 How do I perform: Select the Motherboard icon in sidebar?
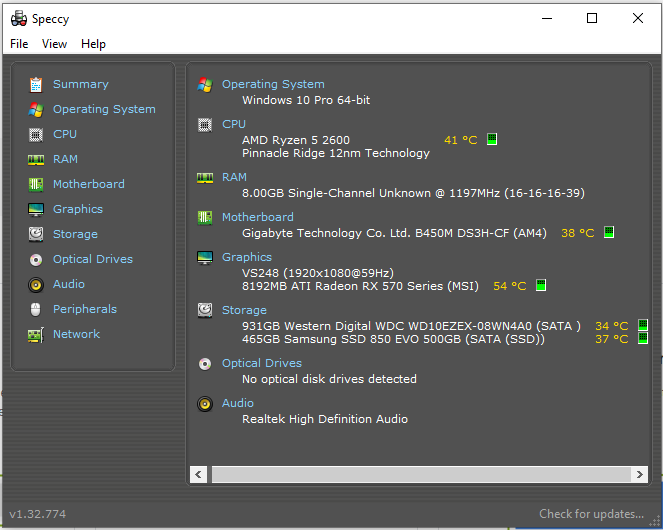[x=36, y=184]
